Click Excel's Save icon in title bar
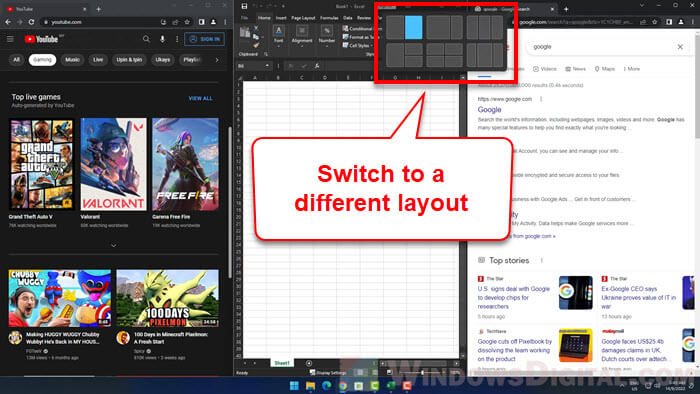Image resolution: width=700 pixels, height=394 pixels. tap(244, 6)
